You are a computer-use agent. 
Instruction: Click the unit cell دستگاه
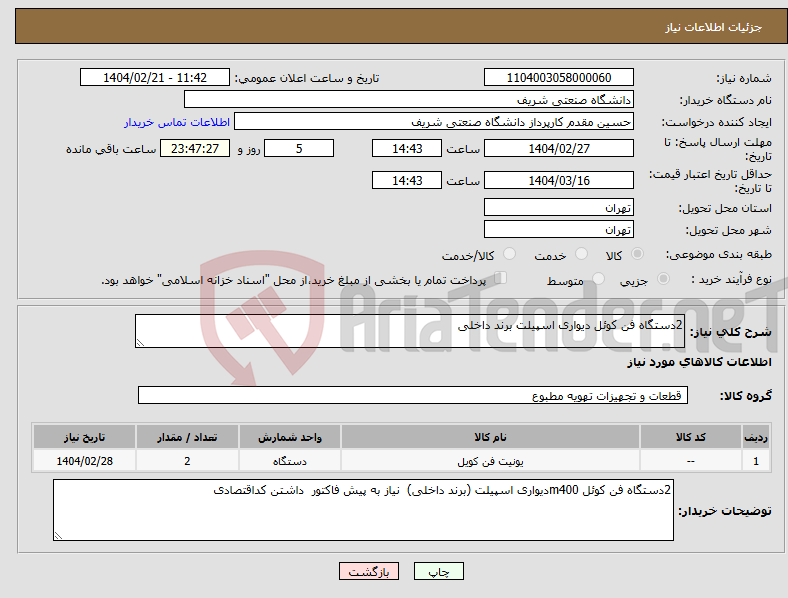290,461
